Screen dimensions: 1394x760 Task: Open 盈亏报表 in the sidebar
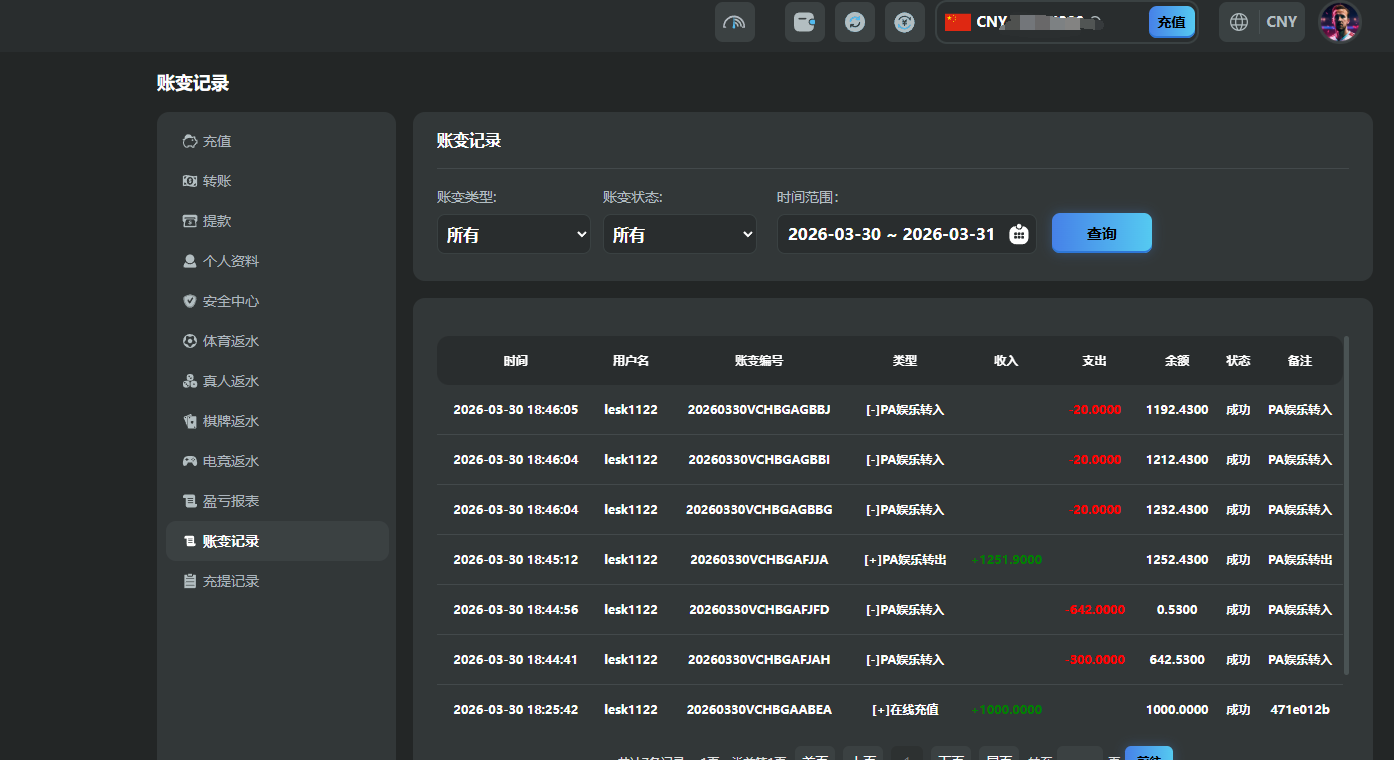(230, 501)
